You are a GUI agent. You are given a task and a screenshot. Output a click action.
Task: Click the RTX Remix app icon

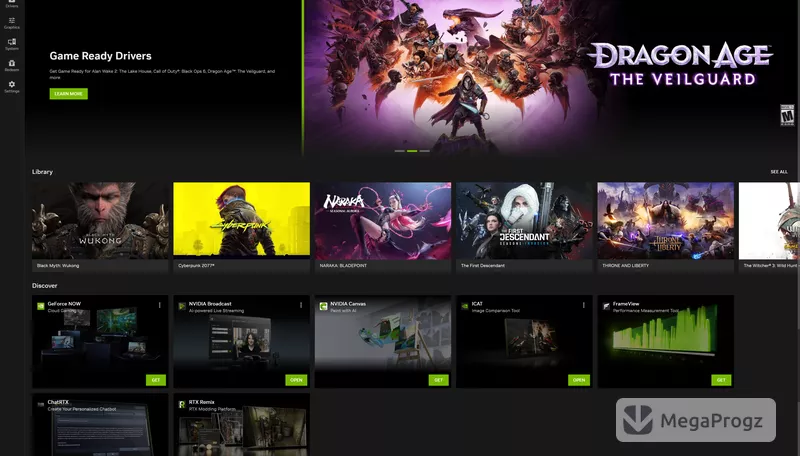point(182,404)
